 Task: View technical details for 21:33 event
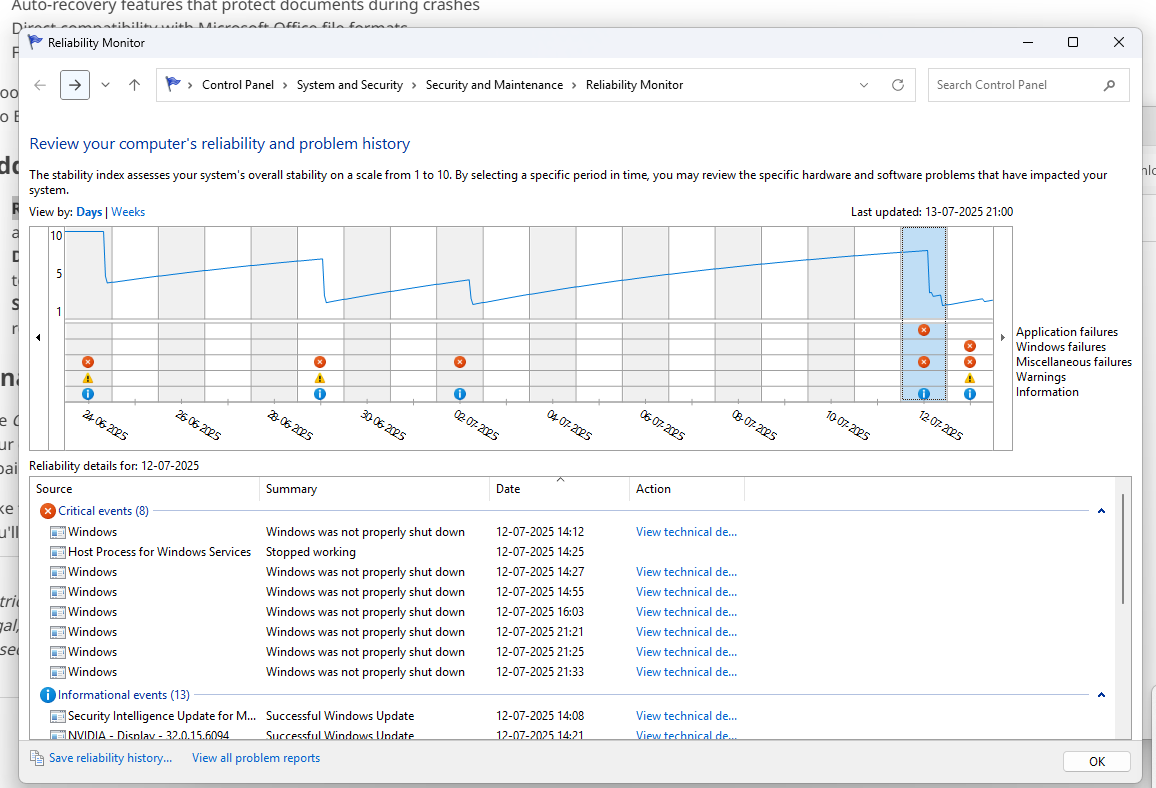click(x=686, y=672)
